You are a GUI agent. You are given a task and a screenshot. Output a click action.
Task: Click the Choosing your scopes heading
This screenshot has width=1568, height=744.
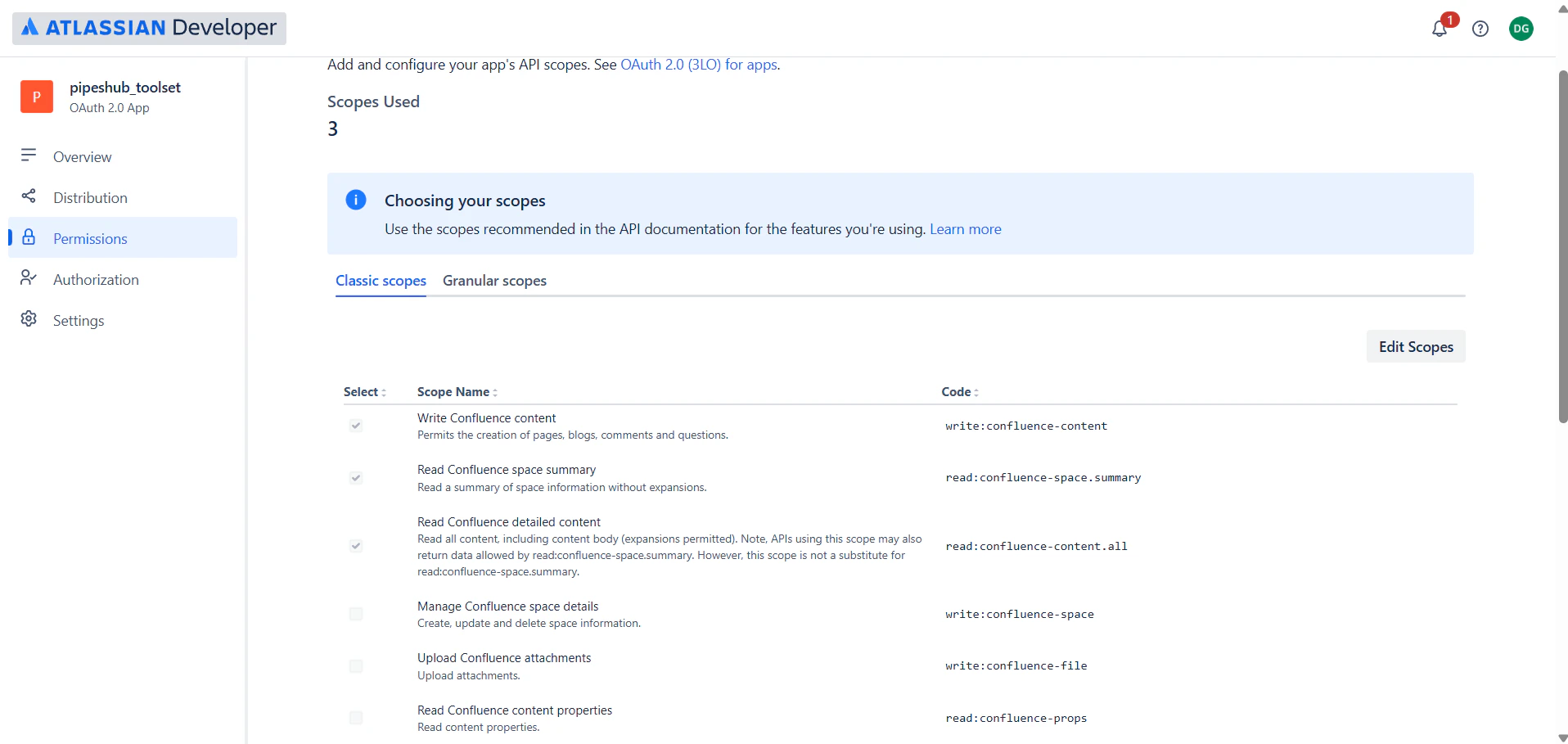point(465,201)
